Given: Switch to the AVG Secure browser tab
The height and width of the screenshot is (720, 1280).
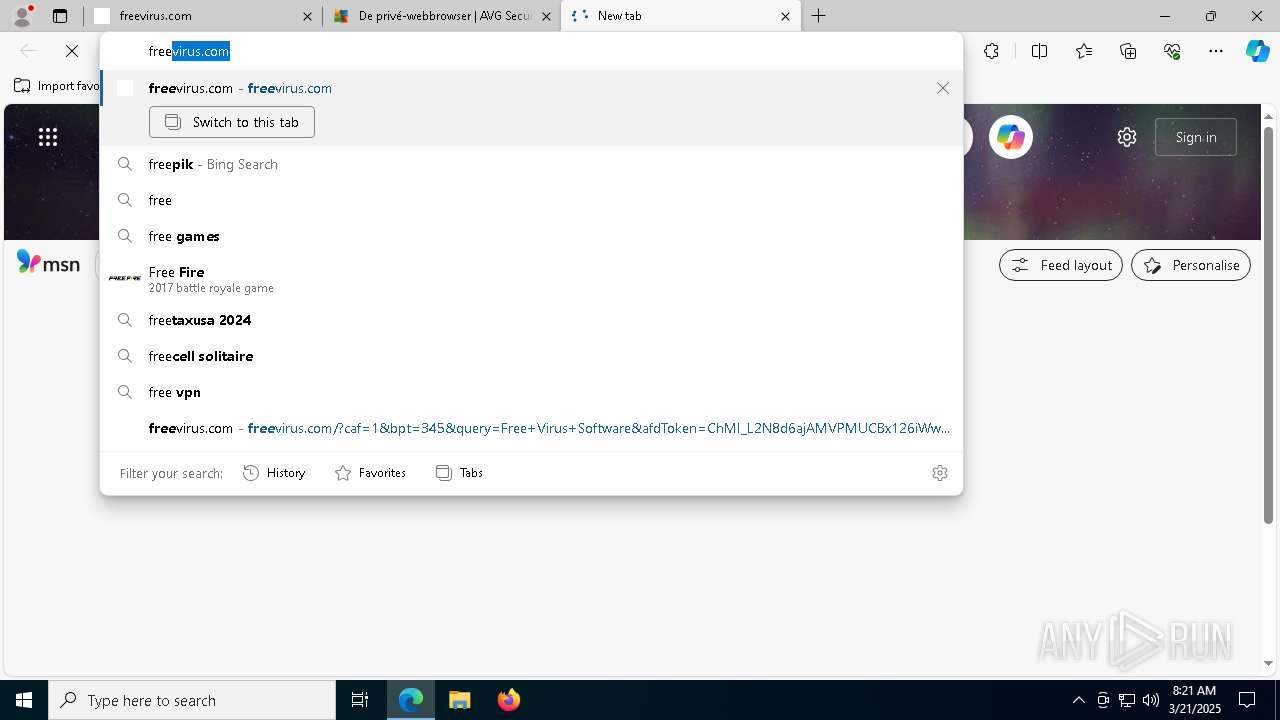Looking at the screenshot, I should click(x=441, y=16).
